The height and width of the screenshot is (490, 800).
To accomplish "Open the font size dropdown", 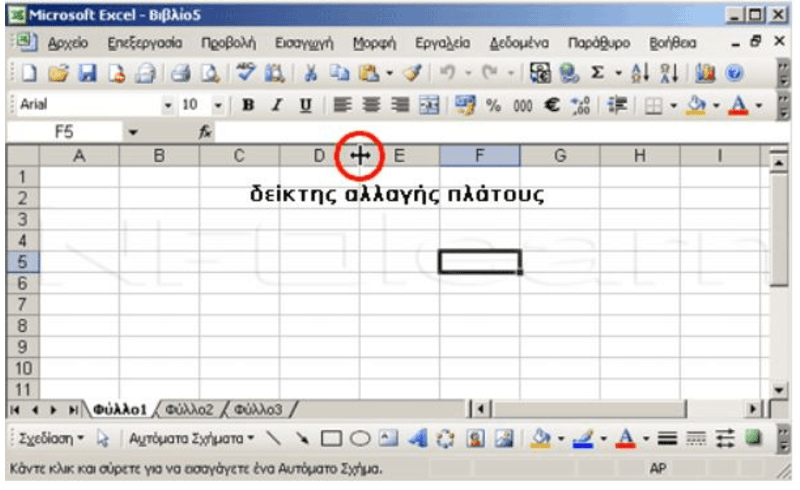I will pos(219,104).
